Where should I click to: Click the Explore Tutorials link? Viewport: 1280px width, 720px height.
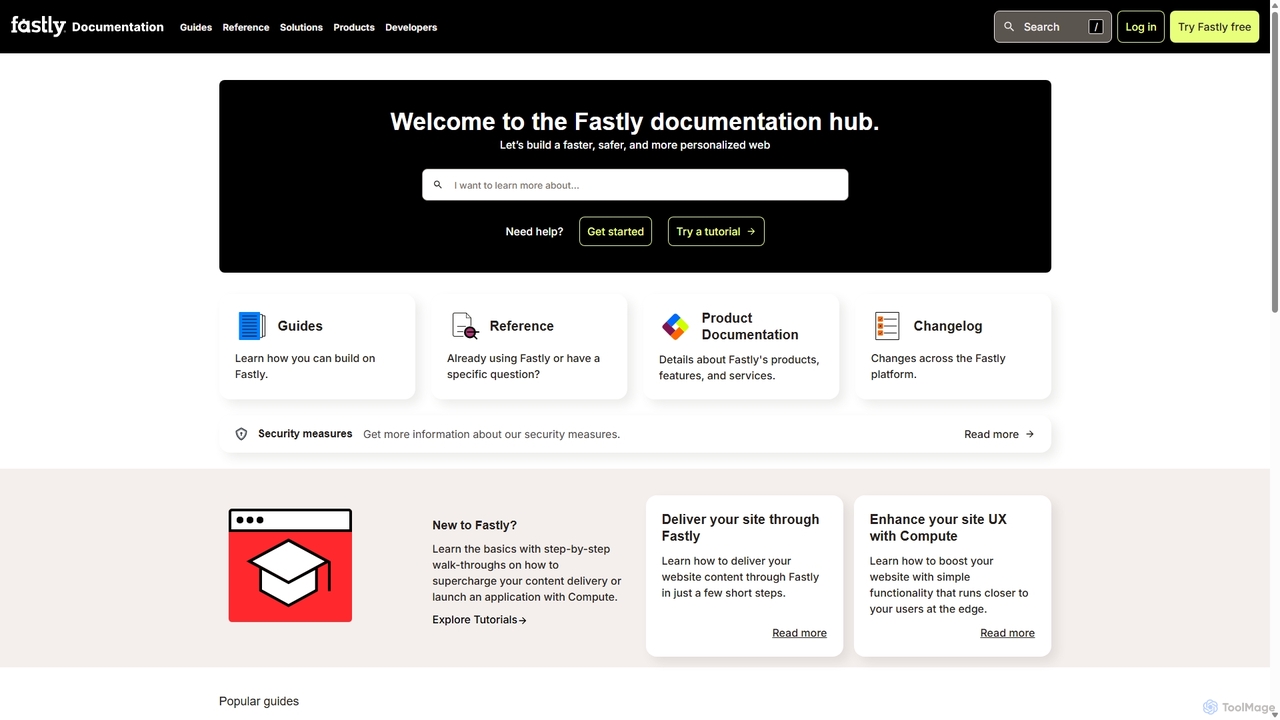coord(479,620)
